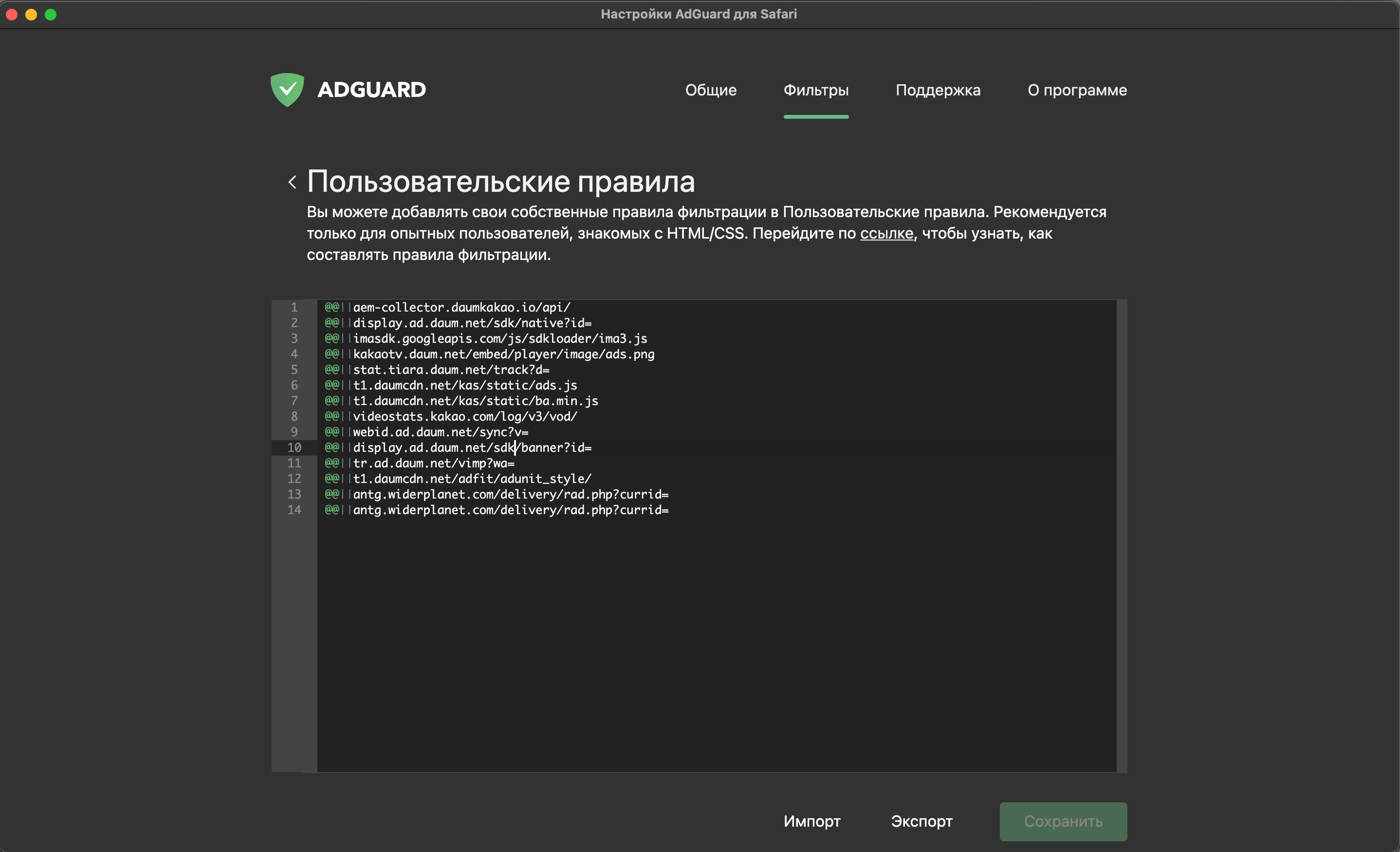
Task: Click the ADGUARD brand name text
Action: point(371,89)
